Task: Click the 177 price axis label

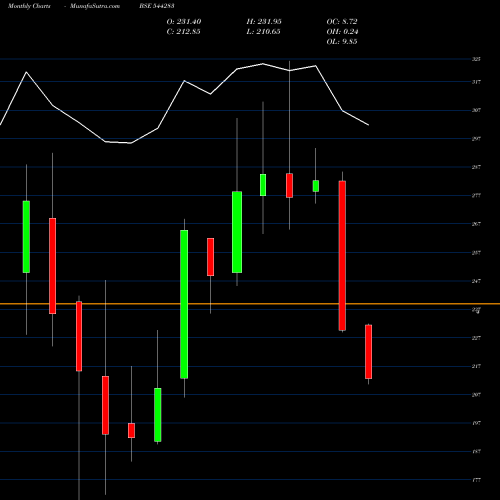Action: point(476,480)
